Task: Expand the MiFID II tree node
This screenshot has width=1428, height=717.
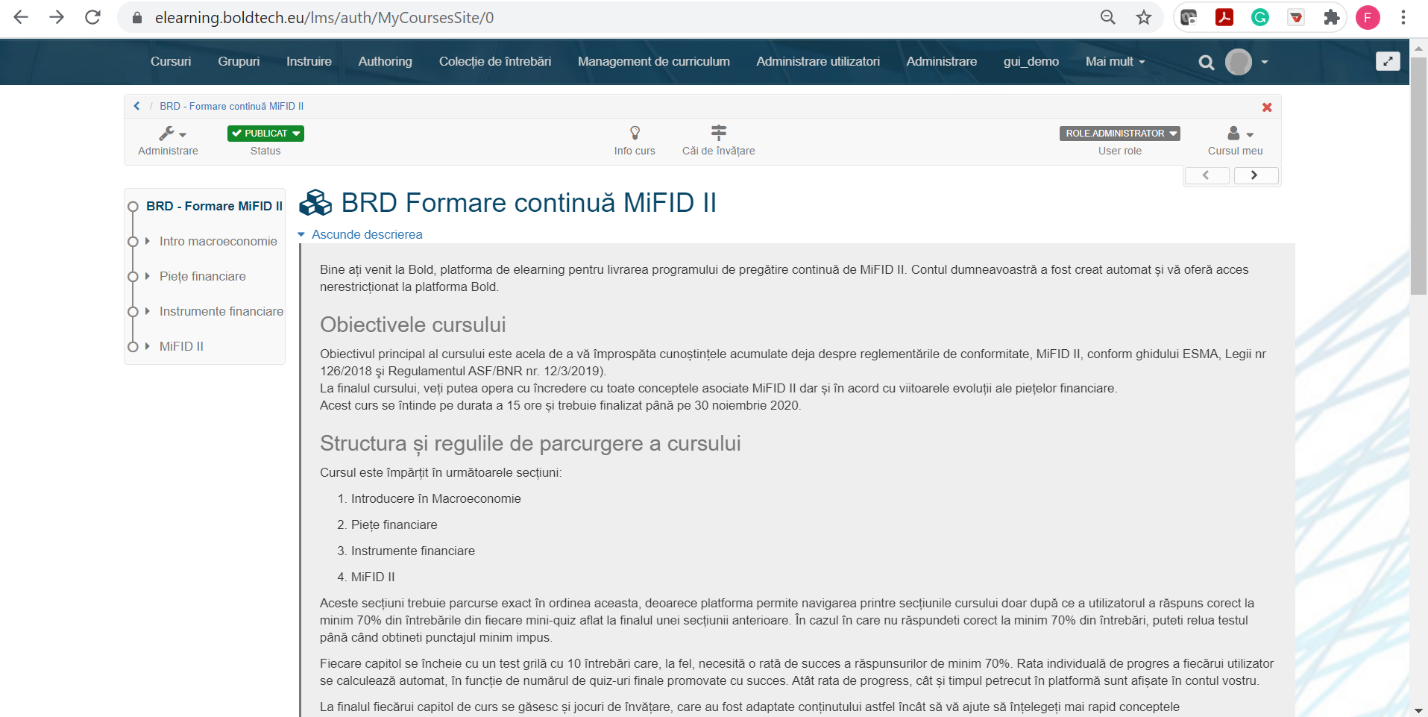Action: (147, 346)
